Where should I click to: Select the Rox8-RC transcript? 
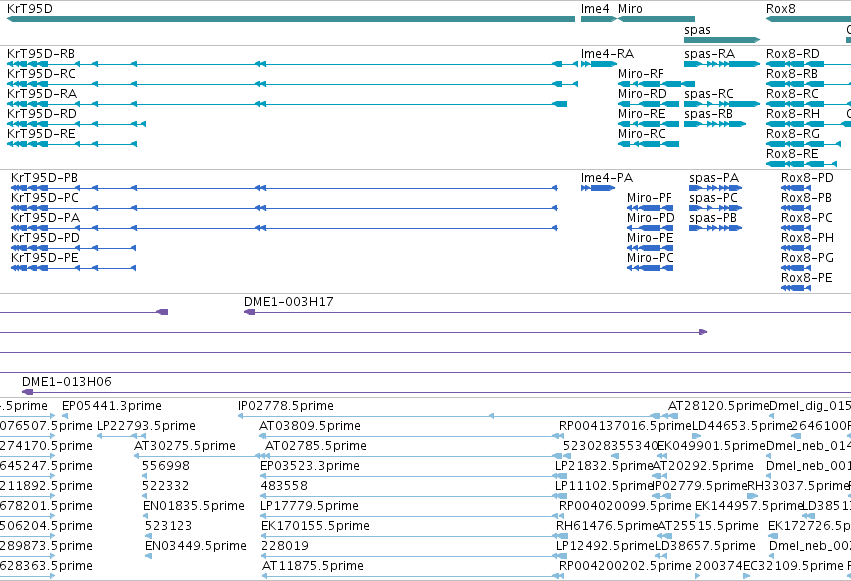point(792,94)
